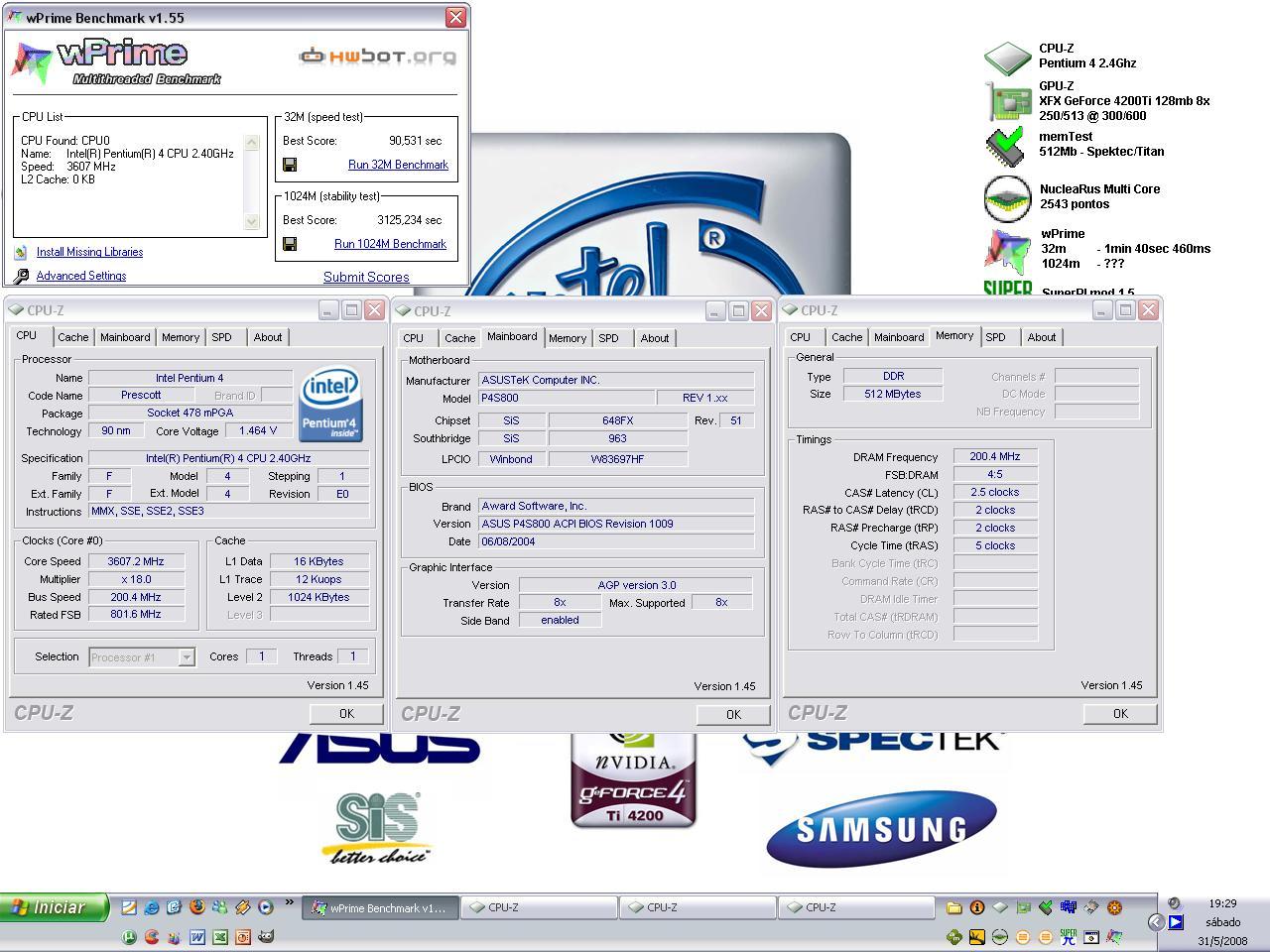
Task: Click the floppy save icon beside Run 1024M Benchmark
Action: 290,244
